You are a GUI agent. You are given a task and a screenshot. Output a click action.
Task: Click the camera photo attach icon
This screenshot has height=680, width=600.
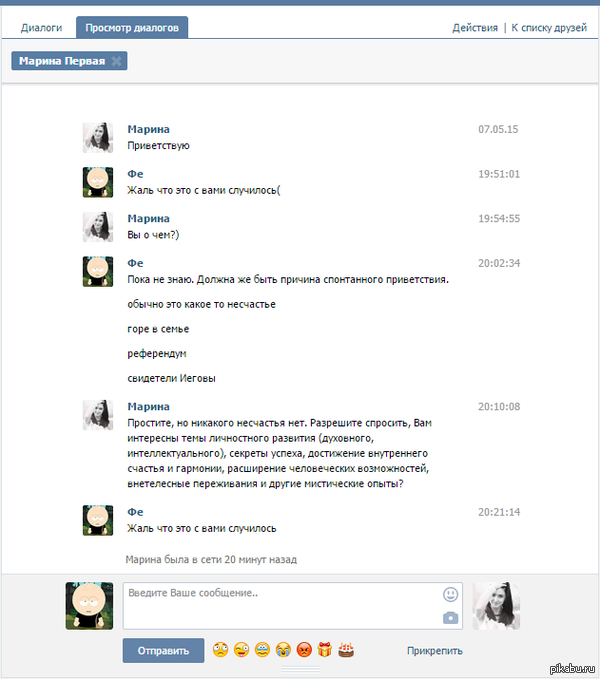coord(450,618)
